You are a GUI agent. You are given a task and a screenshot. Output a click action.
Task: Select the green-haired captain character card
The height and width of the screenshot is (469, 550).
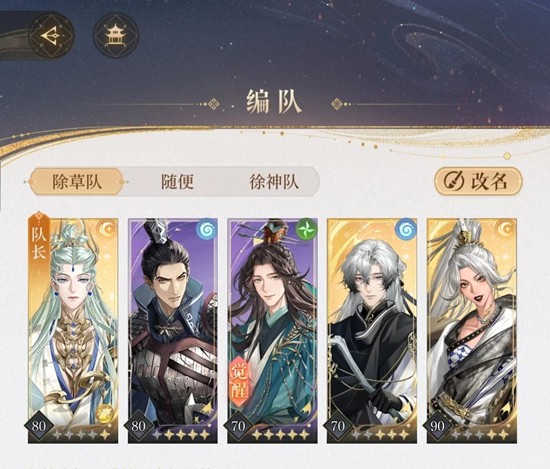[x=73, y=330]
